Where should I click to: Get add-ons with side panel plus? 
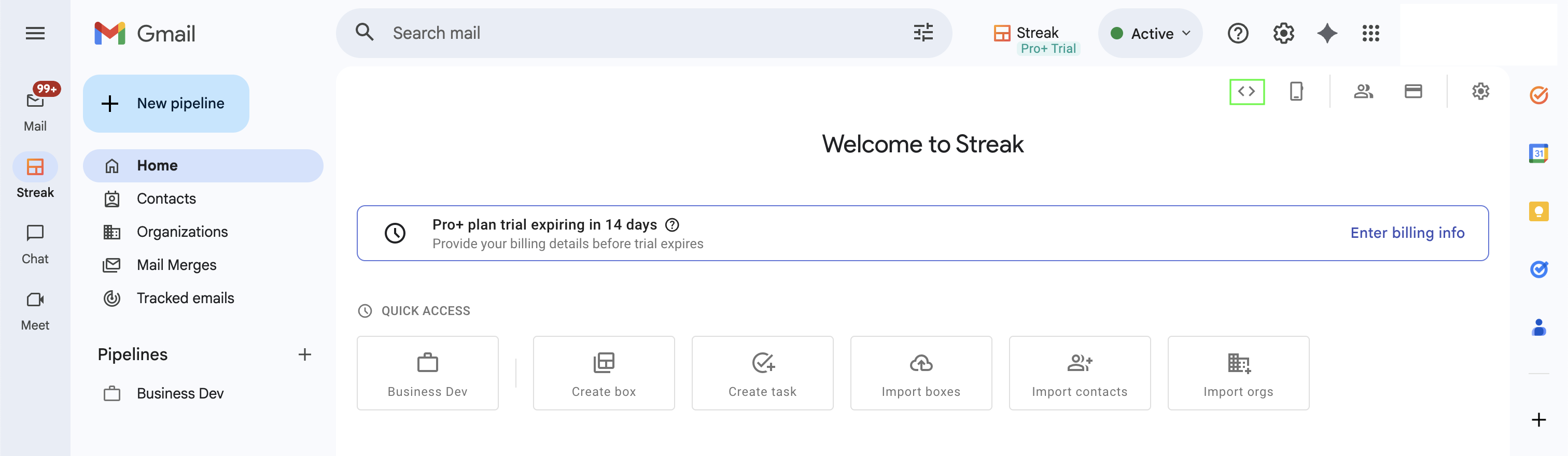pos(1538,420)
